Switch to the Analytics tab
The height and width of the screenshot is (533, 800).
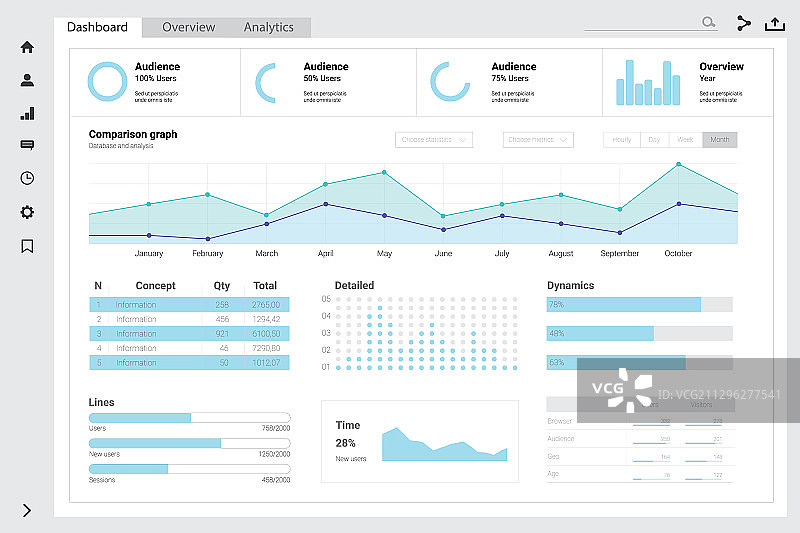[x=269, y=27]
